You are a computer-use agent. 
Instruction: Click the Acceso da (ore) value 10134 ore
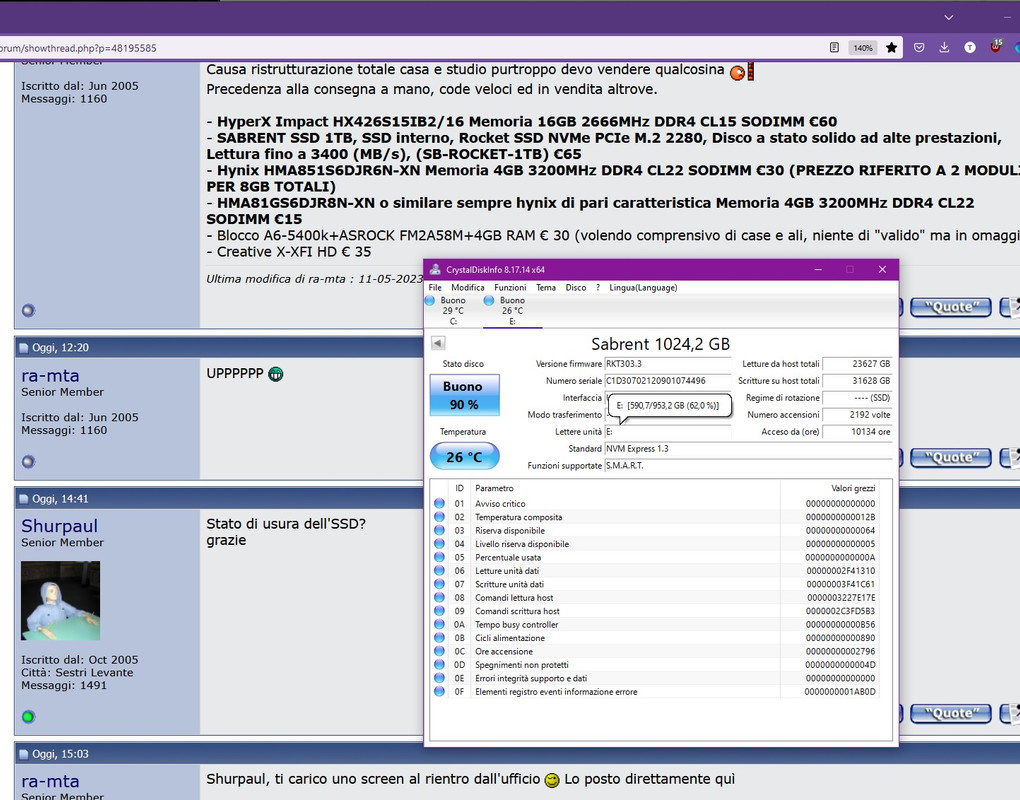click(857, 432)
